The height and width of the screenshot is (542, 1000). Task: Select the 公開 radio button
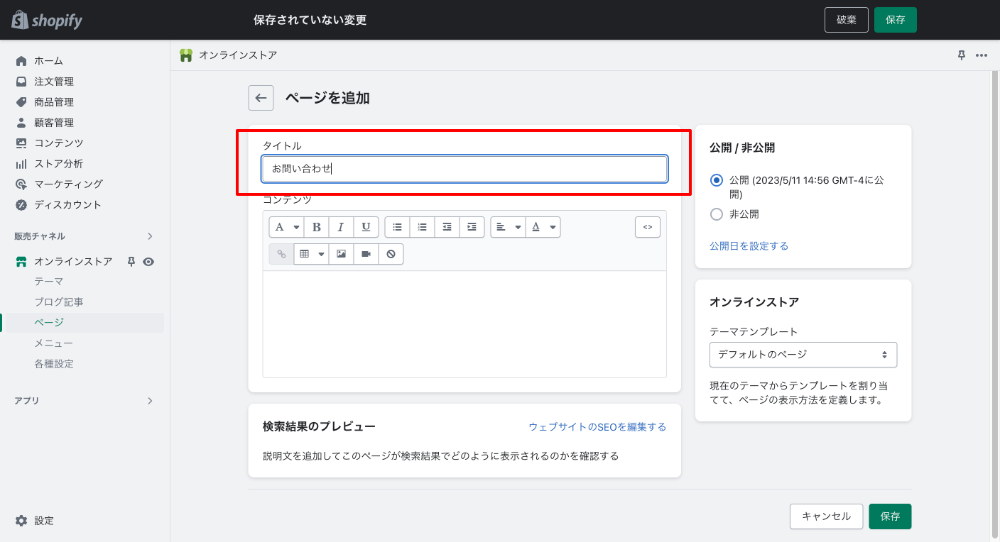click(x=716, y=181)
